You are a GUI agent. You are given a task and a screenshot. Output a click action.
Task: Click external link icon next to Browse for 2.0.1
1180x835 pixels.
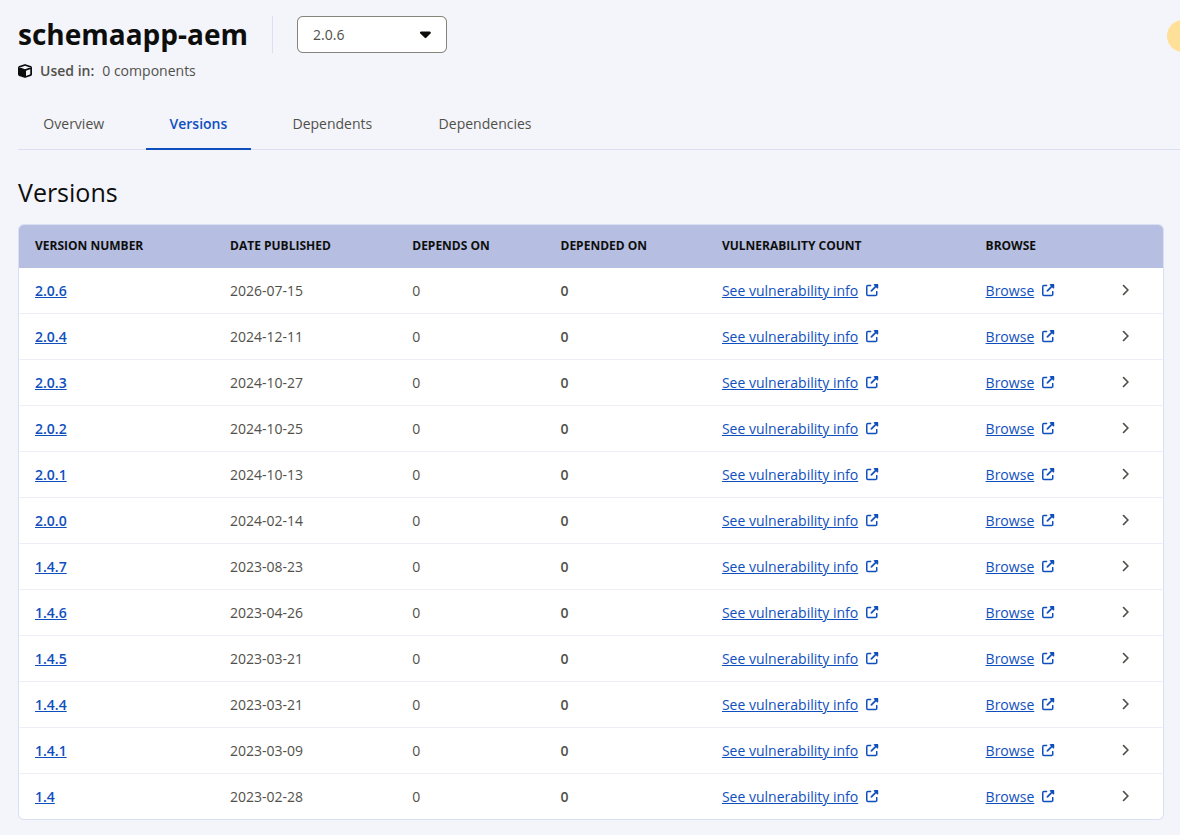pyautogui.click(x=1048, y=474)
